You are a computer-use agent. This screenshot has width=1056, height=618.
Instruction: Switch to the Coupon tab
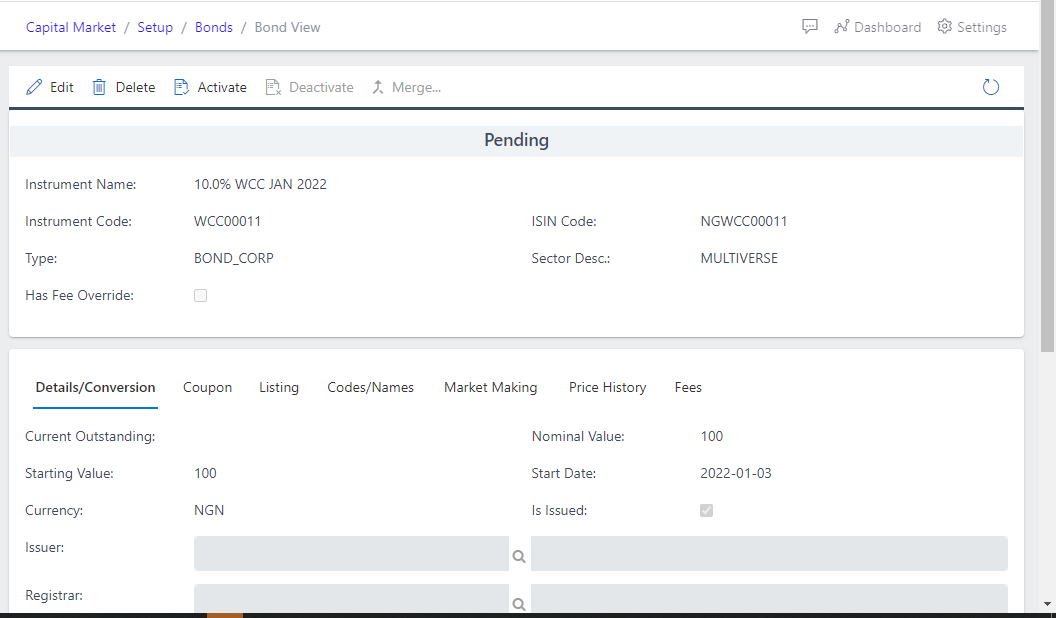pyautogui.click(x=207, y=387)
